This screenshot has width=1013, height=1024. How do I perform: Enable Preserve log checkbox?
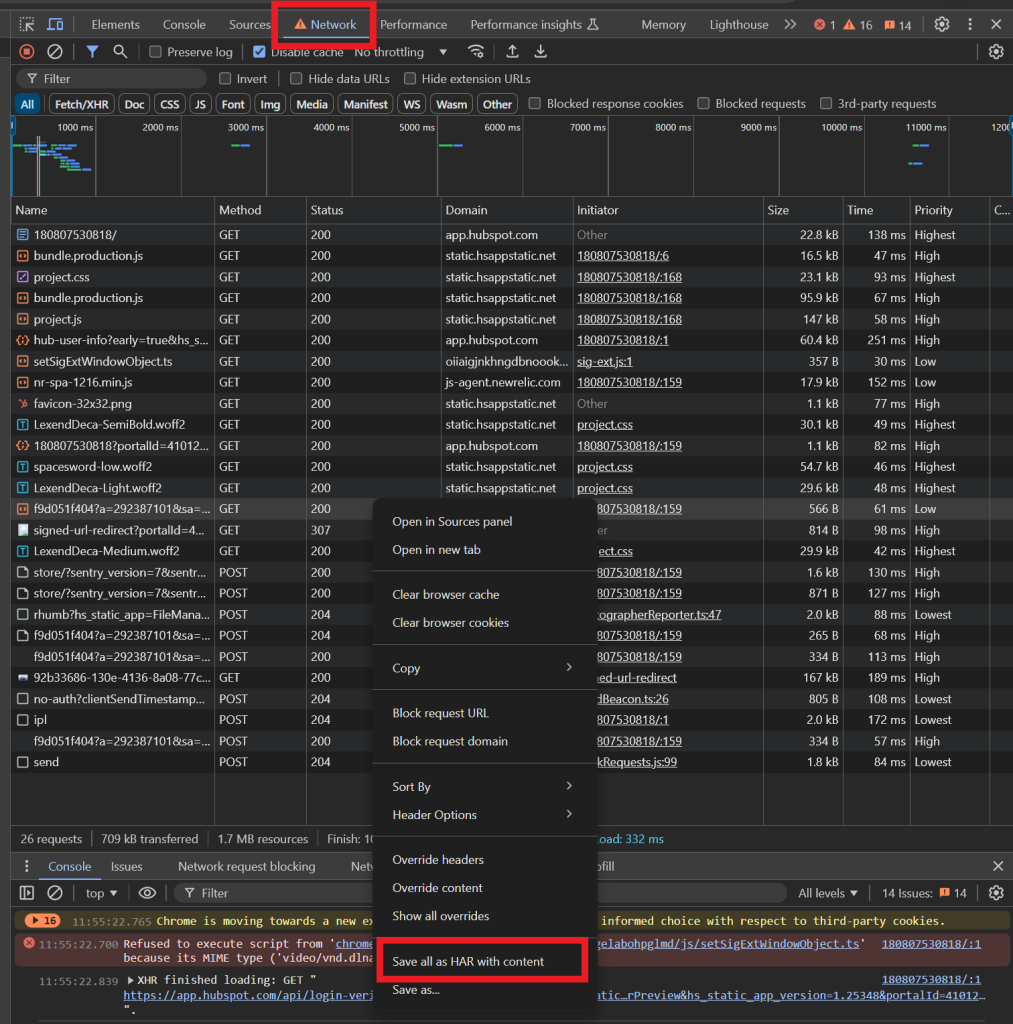[155, 52]
